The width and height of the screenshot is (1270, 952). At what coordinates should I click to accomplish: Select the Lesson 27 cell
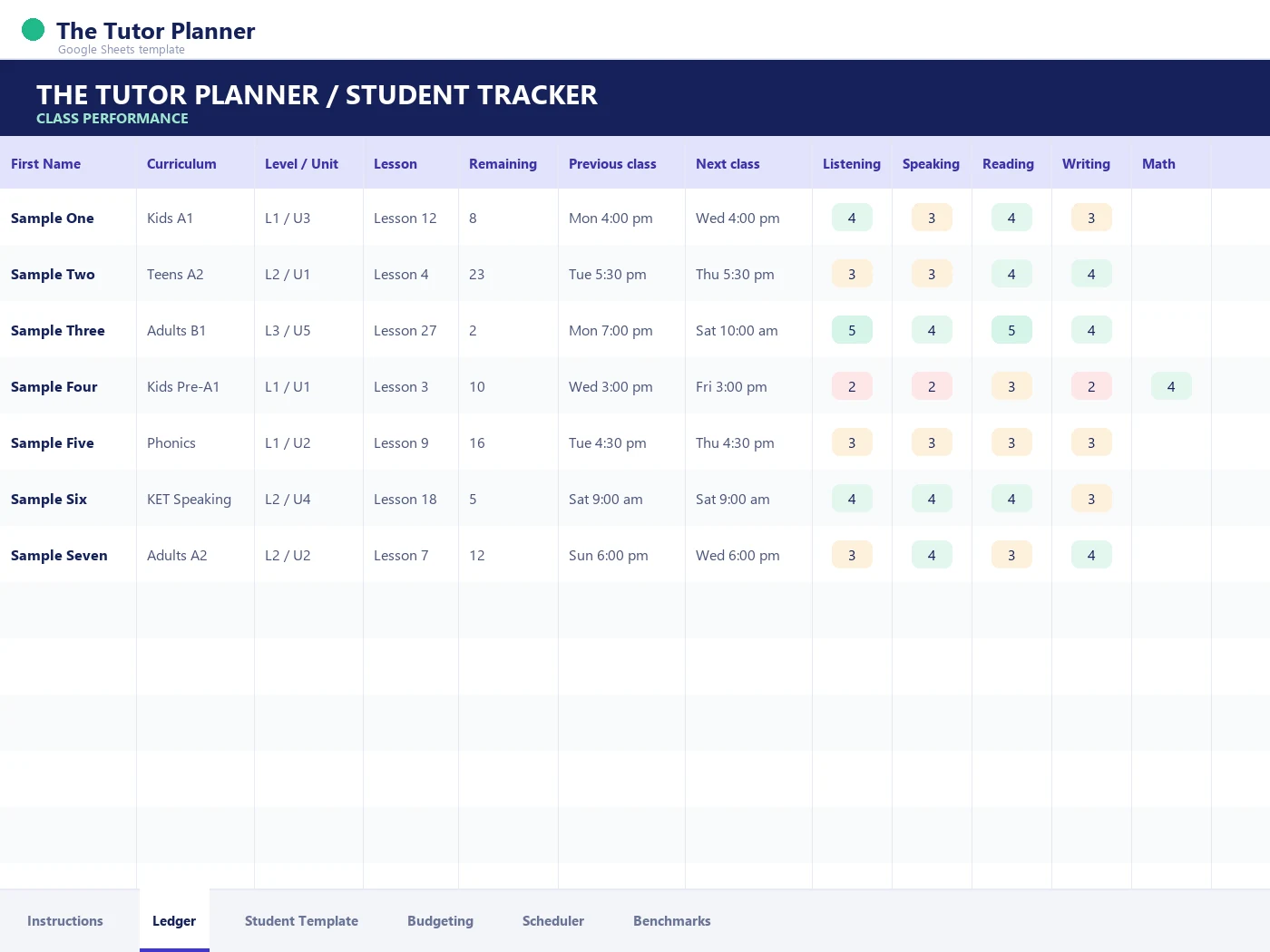(411, 330)
